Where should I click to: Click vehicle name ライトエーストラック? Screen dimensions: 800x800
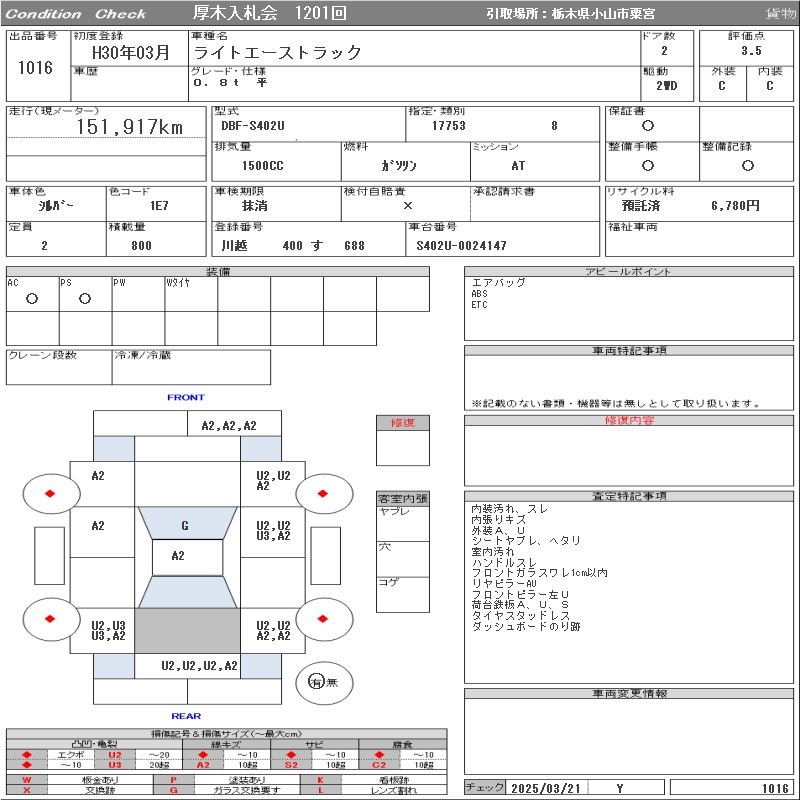(x=278, y=52)
